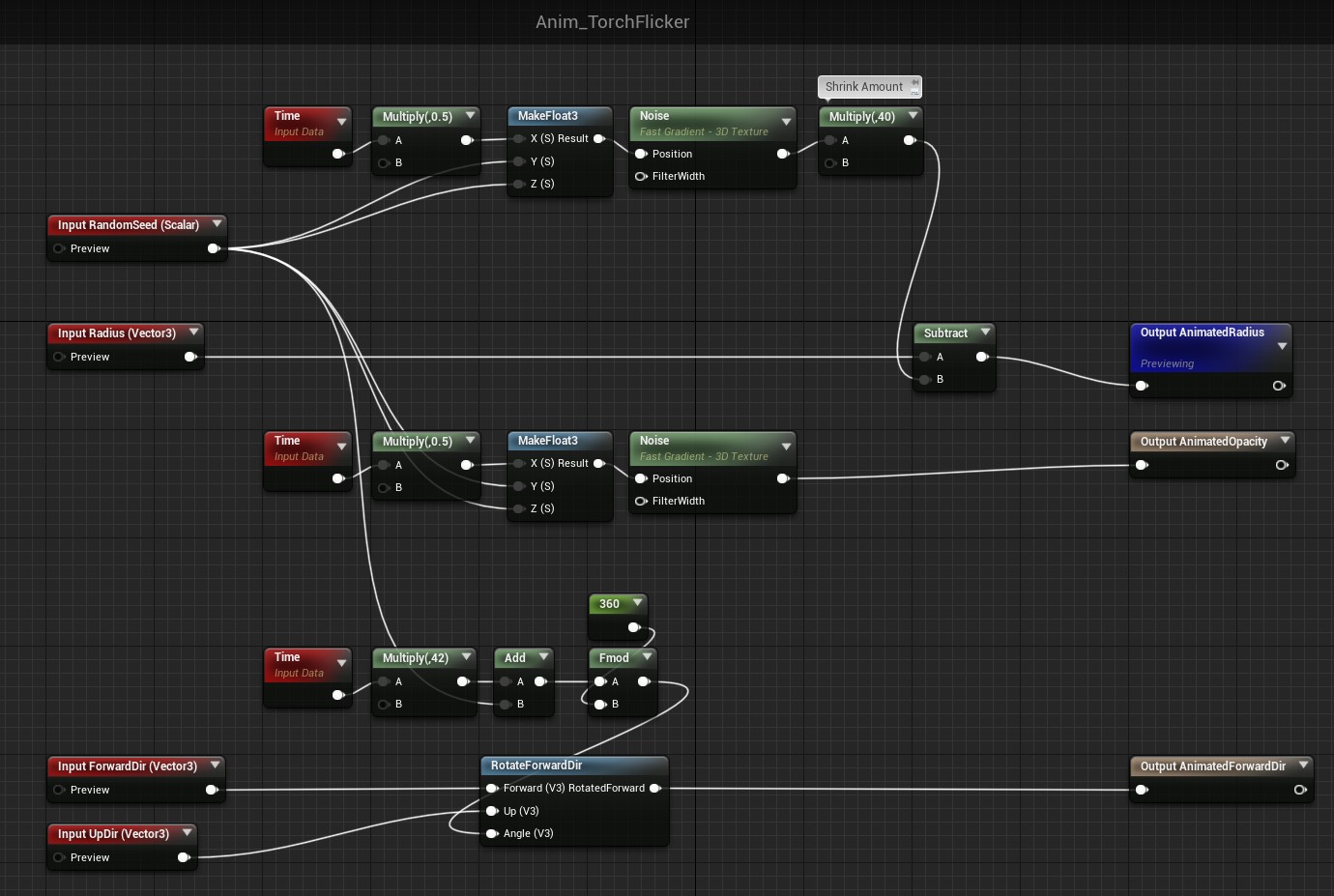The image size is (1334, 896).
Task: Select the Output AnimatedForwardDir node header
Action: pyautogui.click(x=1212, y=766)
